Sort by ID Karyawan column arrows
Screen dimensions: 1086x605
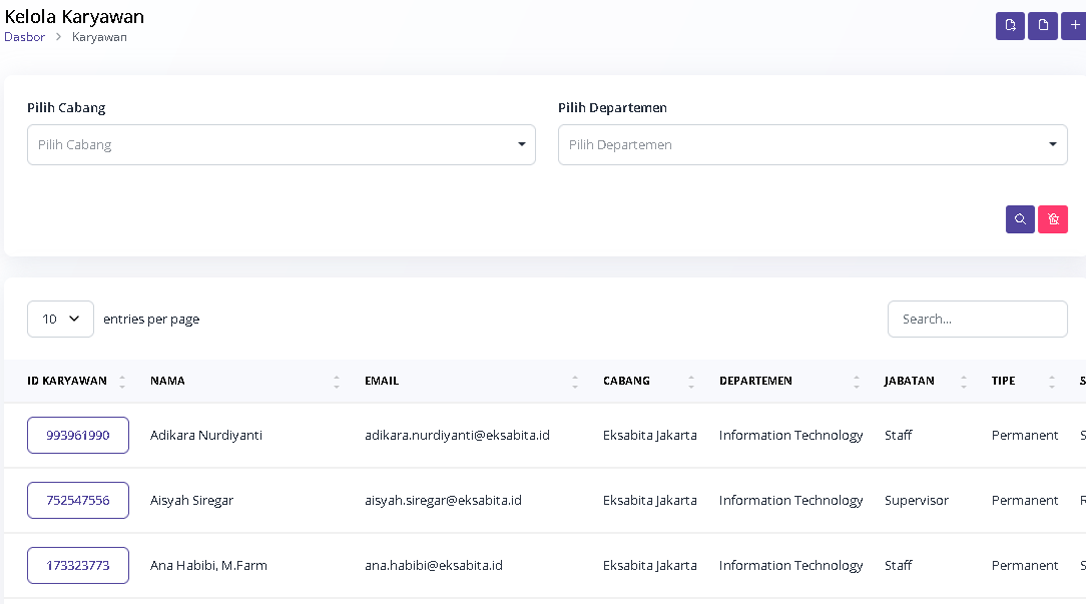pyautogui.click(x=122, y=381)
